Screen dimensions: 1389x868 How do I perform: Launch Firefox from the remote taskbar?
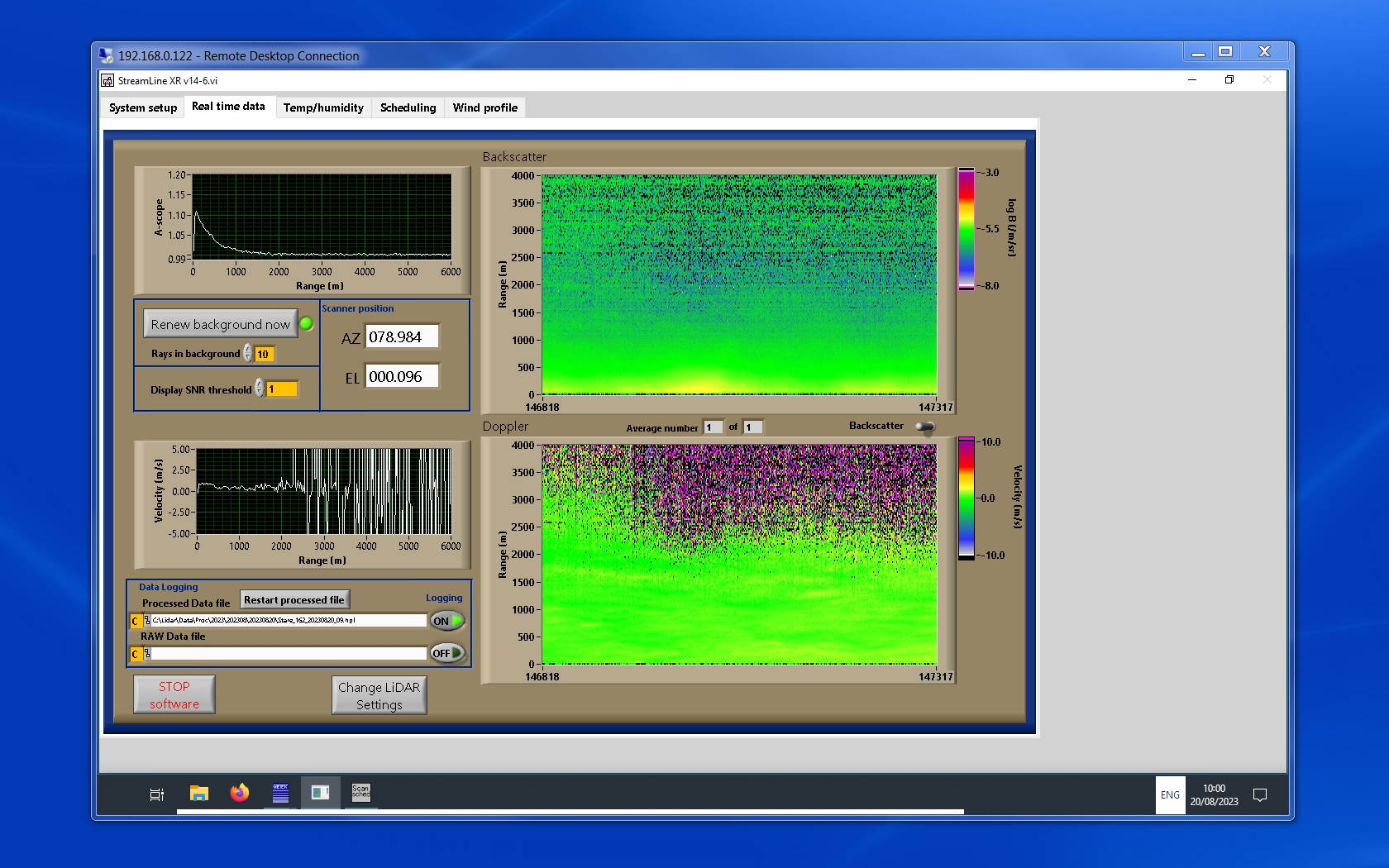click(240, 794)
